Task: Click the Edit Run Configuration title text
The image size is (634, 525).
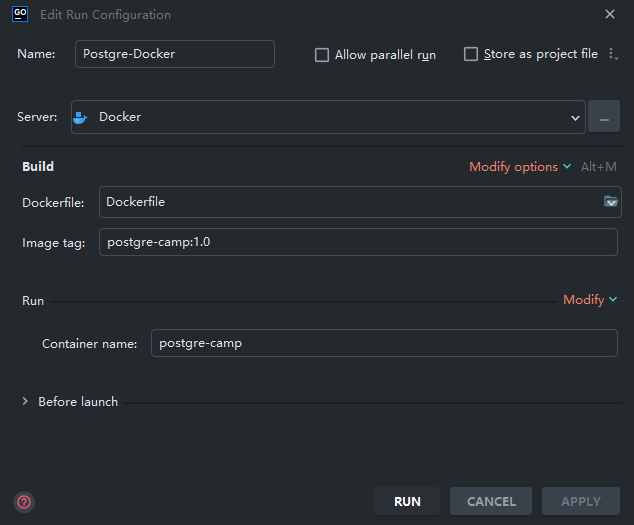Action: 105,15
